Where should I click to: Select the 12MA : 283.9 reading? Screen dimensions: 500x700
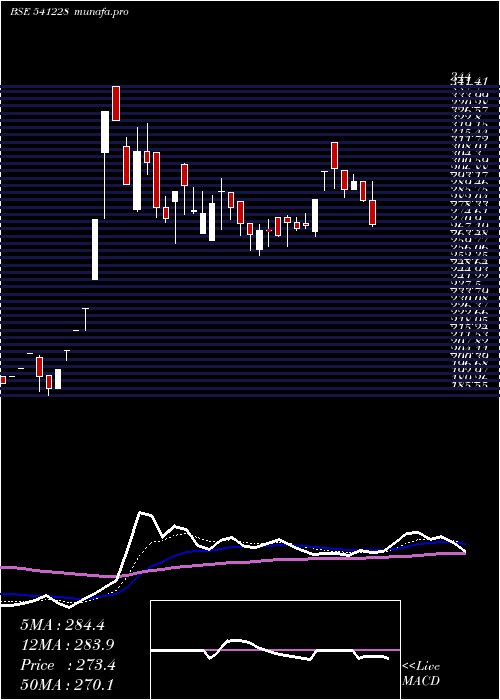click(67, 645)
